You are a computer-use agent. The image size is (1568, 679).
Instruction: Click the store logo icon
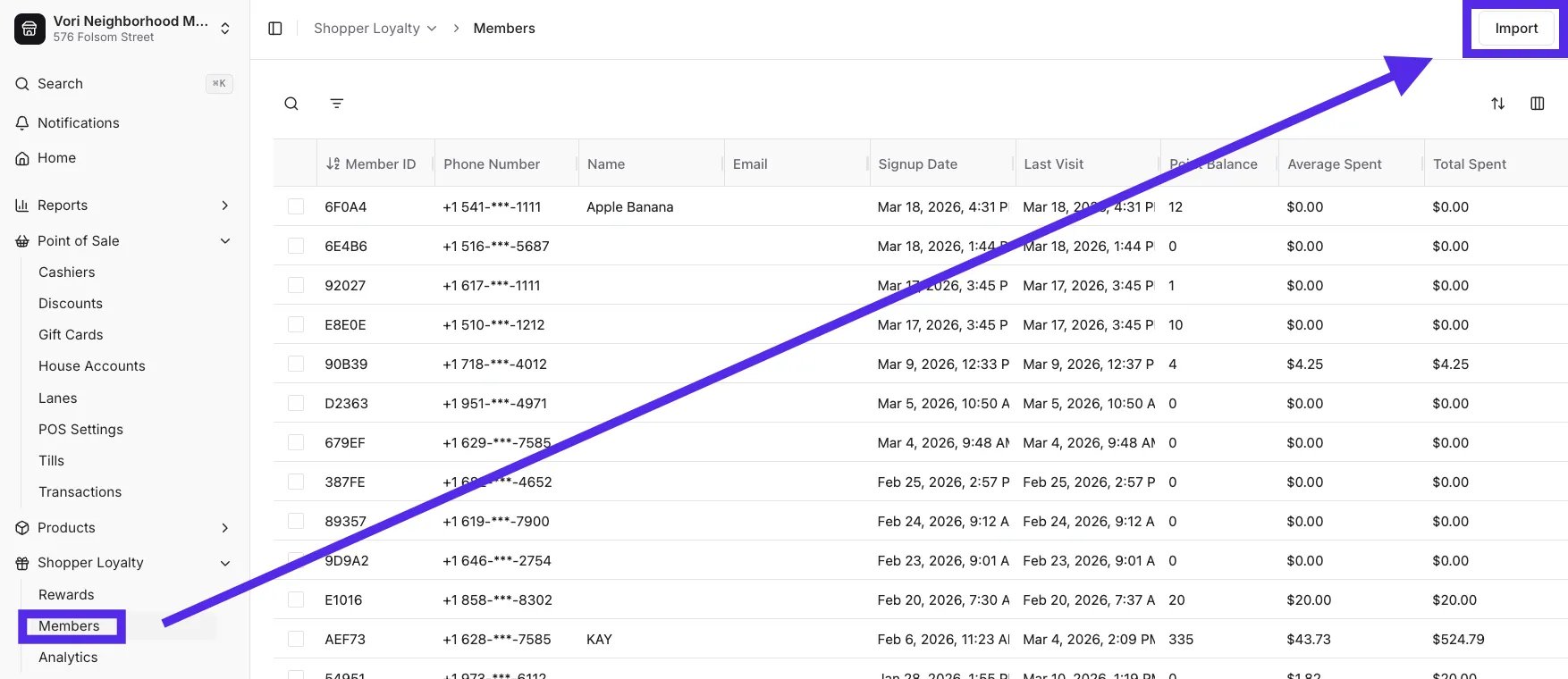click(30, 29)
